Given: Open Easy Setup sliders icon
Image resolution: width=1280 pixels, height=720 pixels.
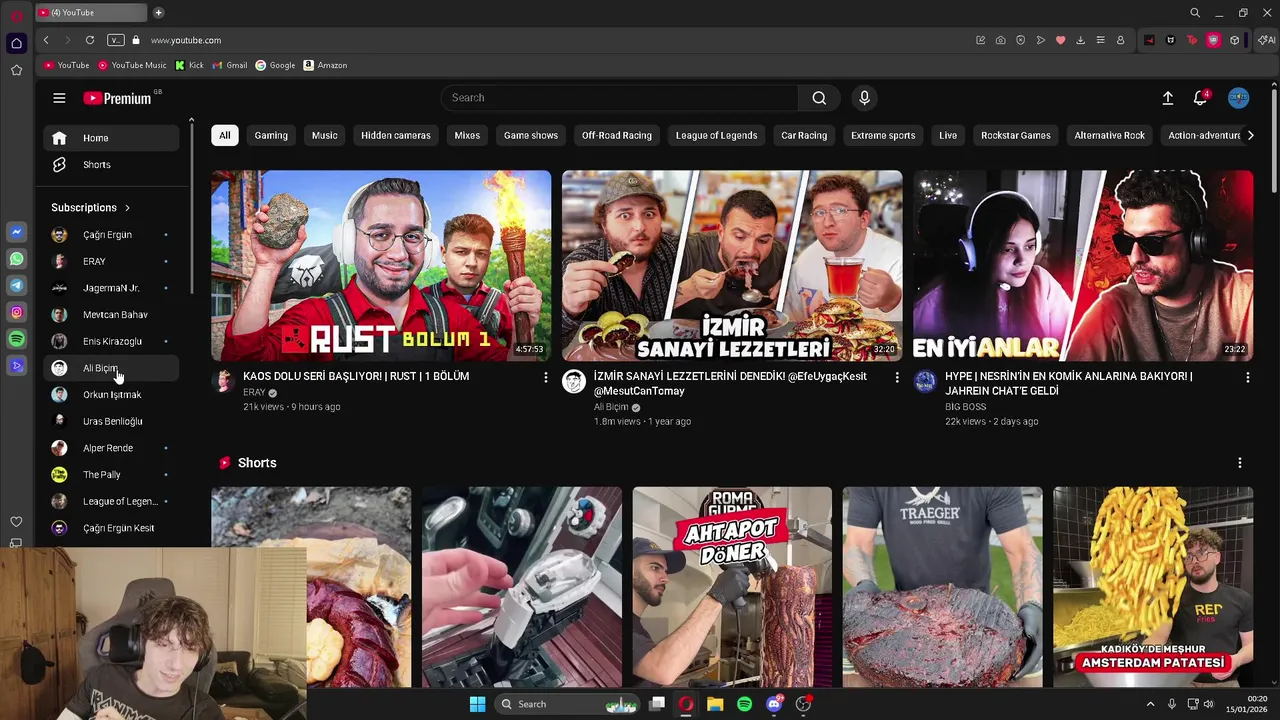Looking at the screenshot, I should click(1100, 40).
